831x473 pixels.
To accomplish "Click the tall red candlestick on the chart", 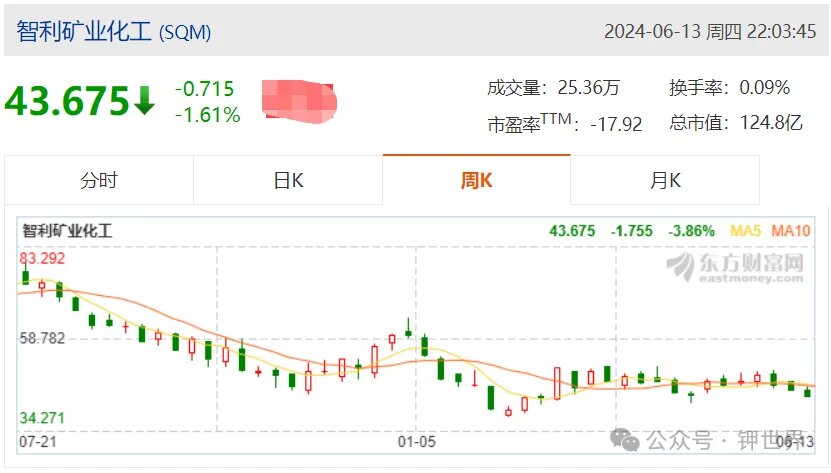I will coord(557,383).
